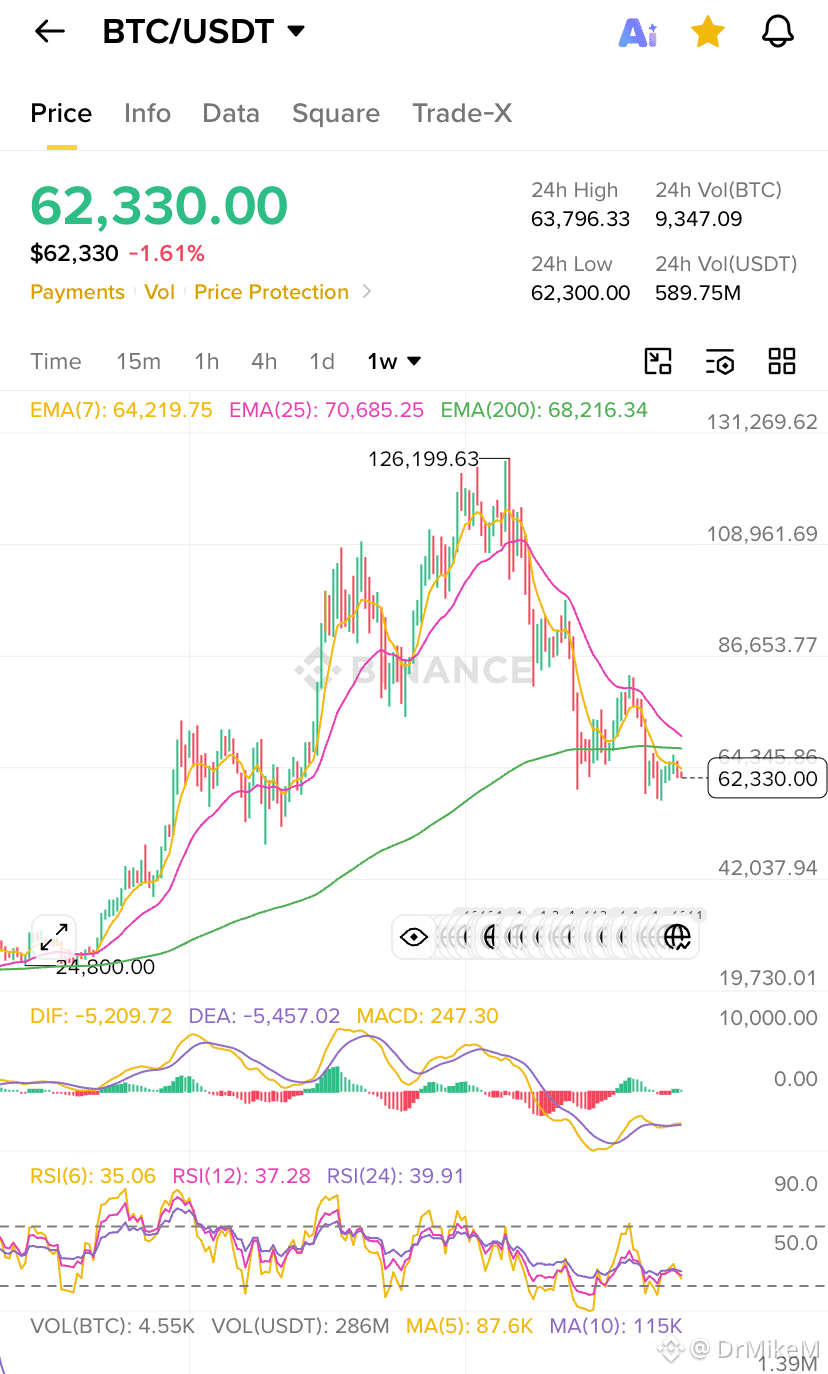Click the 24h Vol(BTC) value 9,347.09
Screen dimensions: 828x1374
(x=699, y=219)
